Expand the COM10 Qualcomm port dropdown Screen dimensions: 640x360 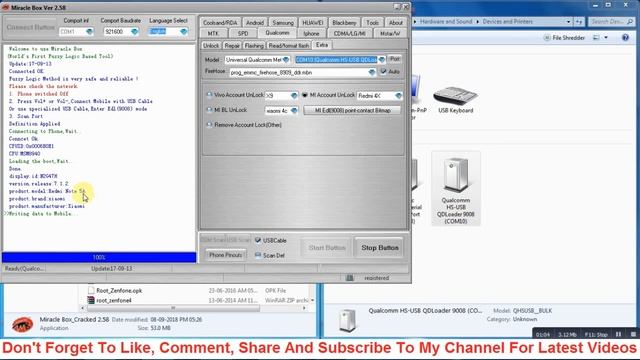click(x=381, y=60)
